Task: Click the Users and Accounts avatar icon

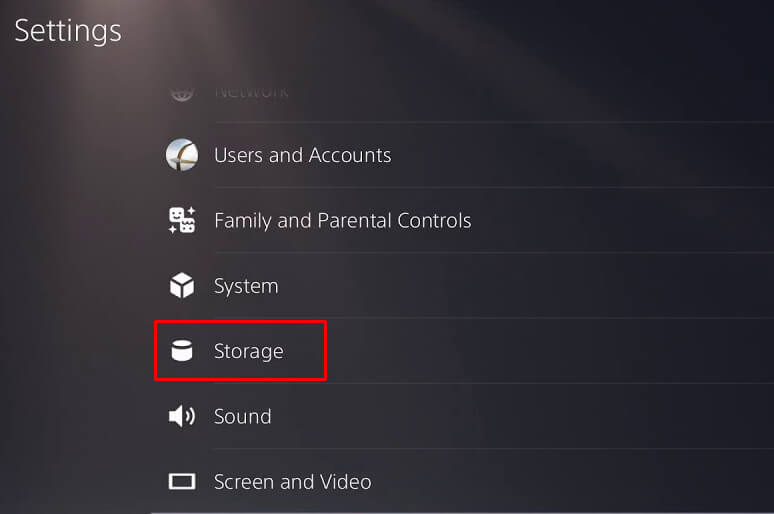Action: point(181,155)
